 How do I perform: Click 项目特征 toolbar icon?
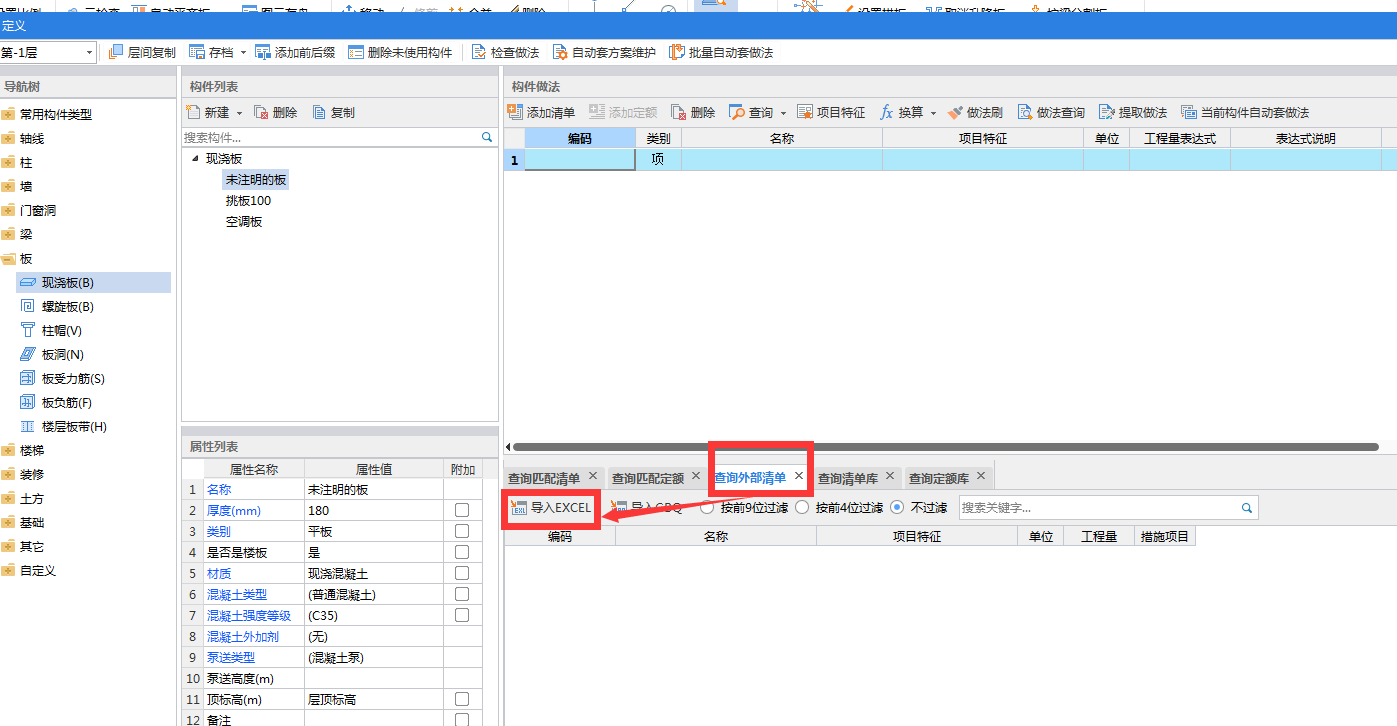tap(805, 112)
